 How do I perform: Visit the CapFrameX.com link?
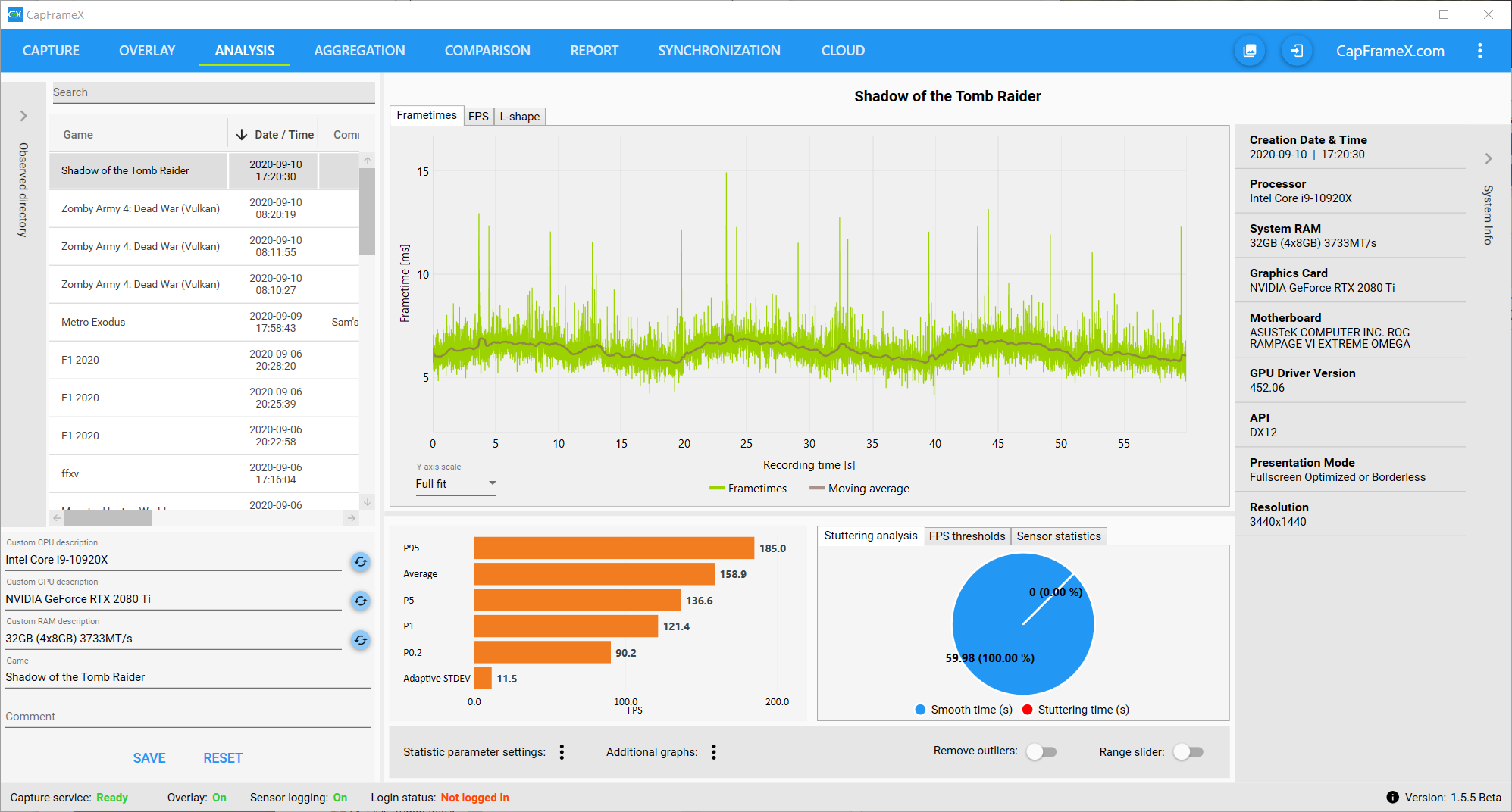click(1390, 51)
